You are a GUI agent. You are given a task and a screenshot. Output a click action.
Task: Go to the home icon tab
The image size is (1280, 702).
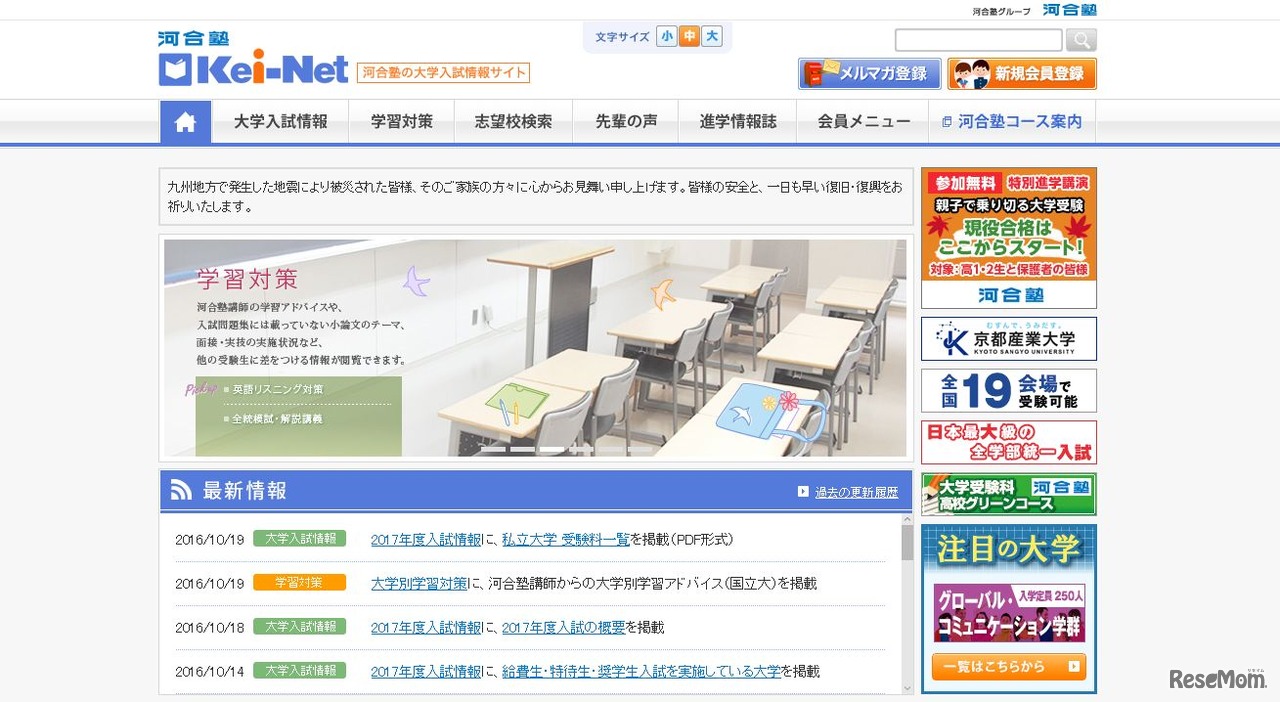click(185, 122)
